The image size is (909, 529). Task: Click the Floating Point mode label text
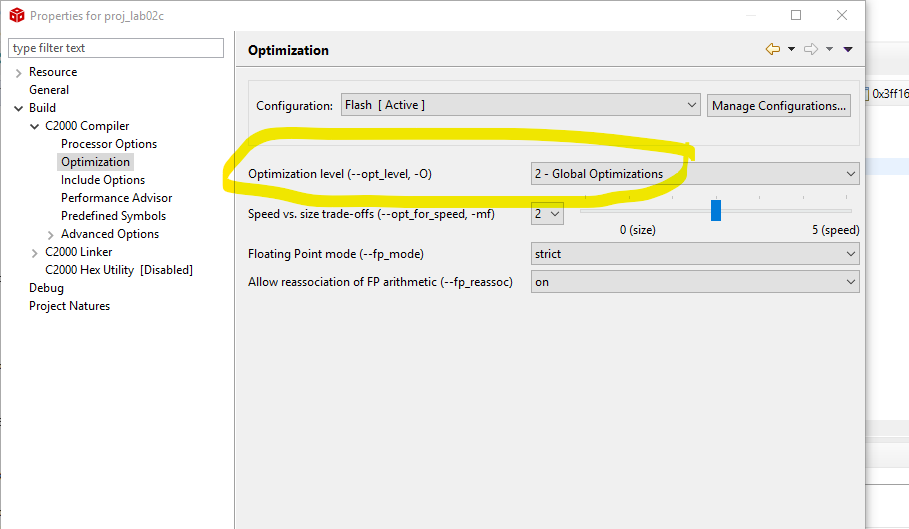336,254
